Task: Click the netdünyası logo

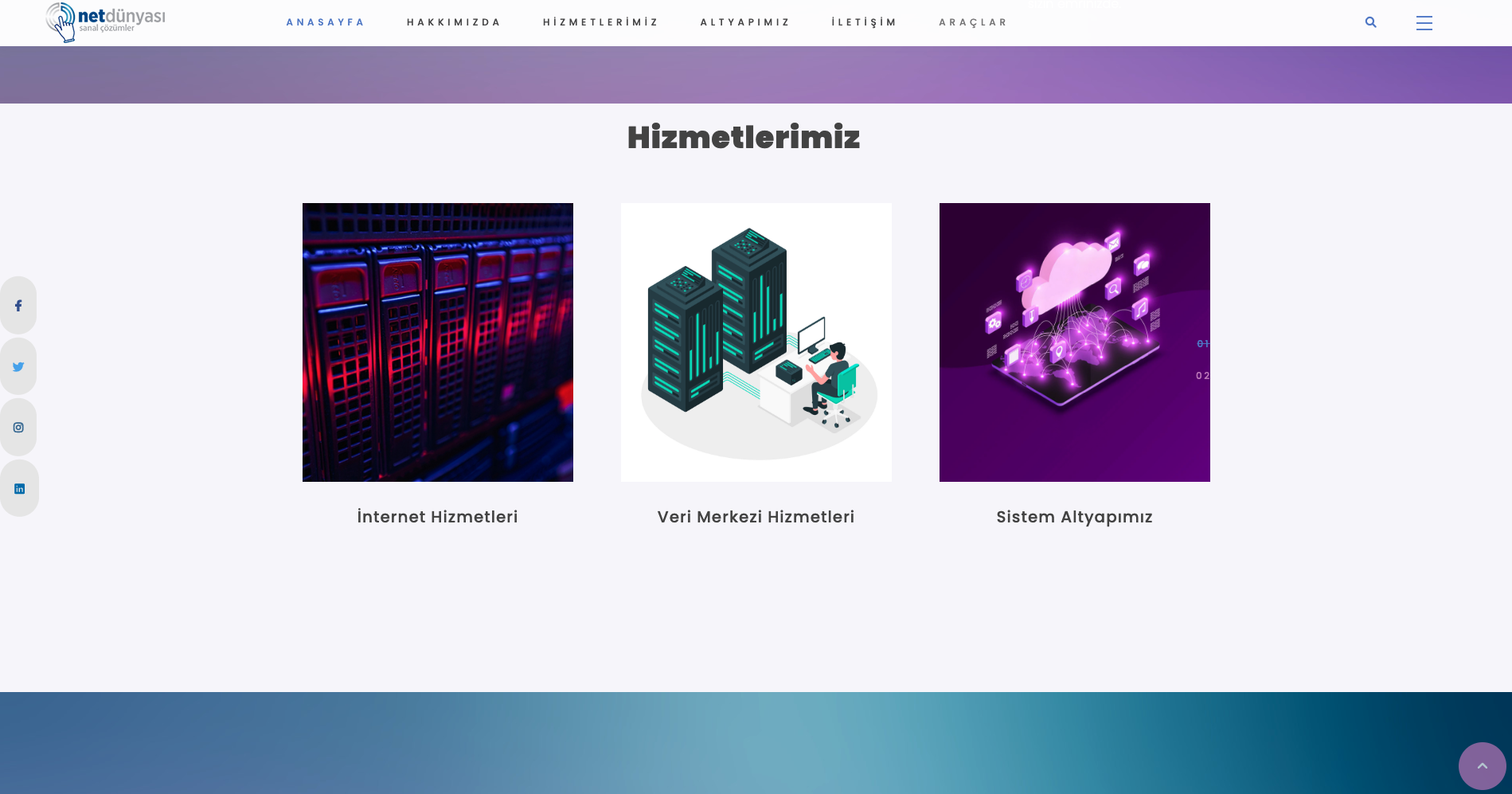Action: click(105, 22)
